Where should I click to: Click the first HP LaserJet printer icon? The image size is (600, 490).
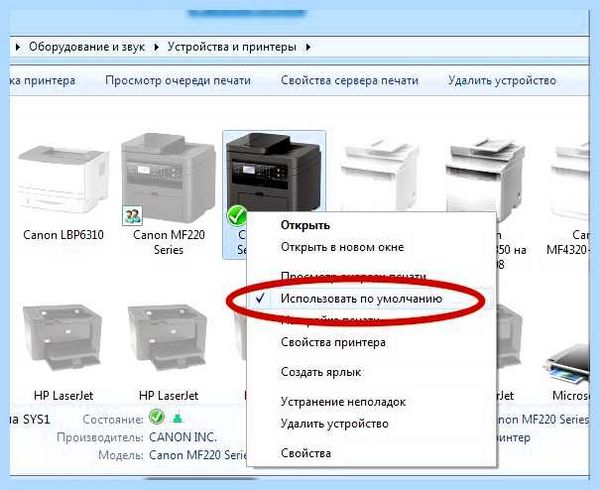(62, 338)
